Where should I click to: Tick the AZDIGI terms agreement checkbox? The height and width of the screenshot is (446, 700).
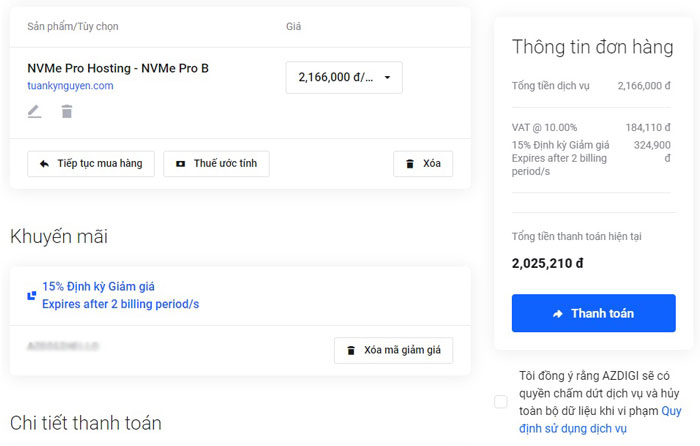tap(501, 402)
